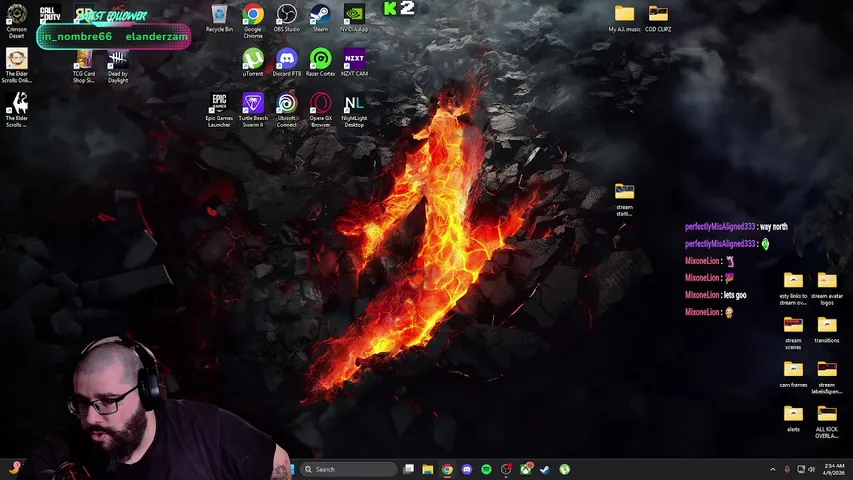This screenshot has width=853, height=480.
Task: Click follower name in_nombre66
Action: click(78, 36)
